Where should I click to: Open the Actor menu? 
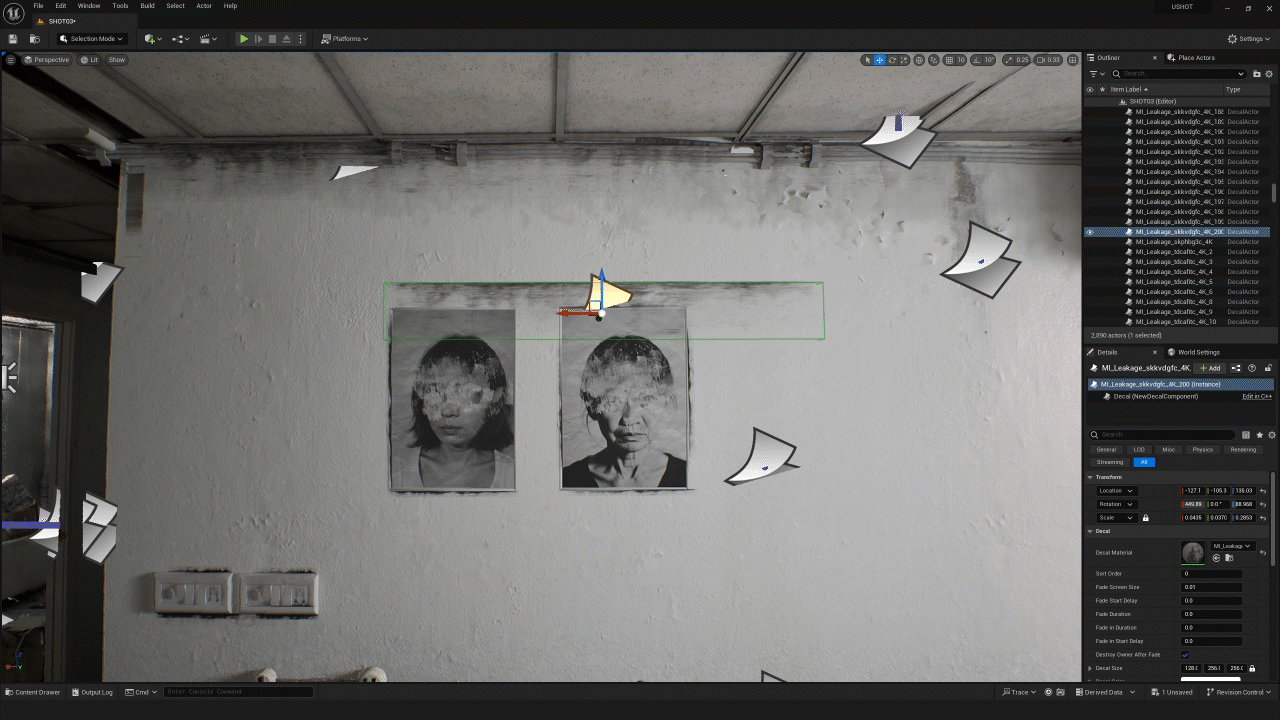coord(204,6)
